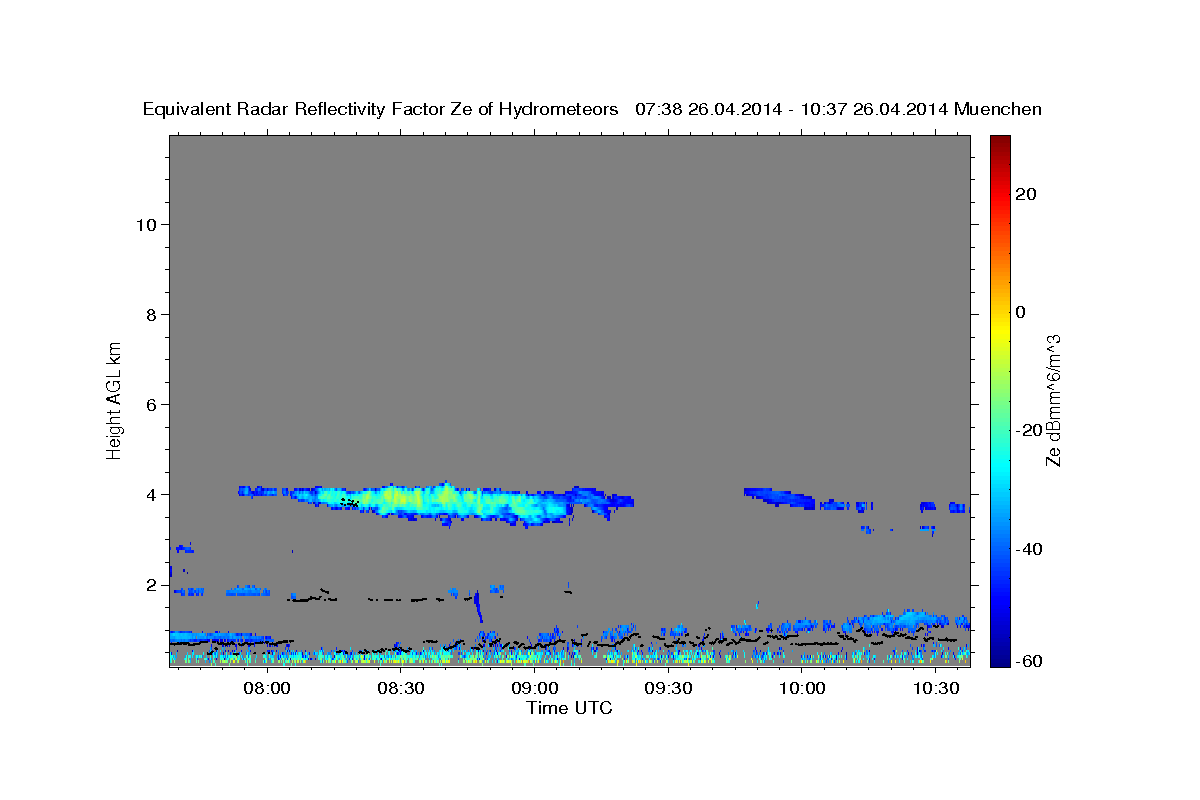Click the height tick label '6'

tap(151, 404)
